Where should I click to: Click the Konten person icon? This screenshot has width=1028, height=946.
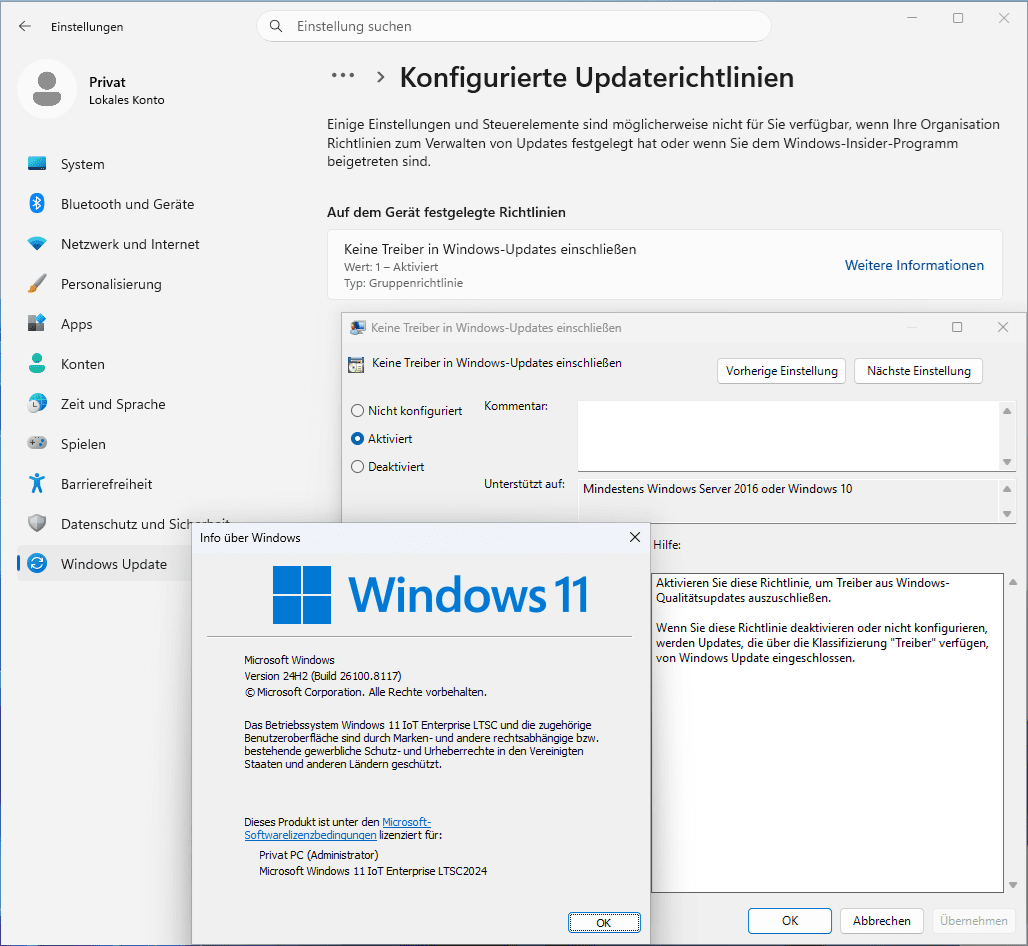(37, 363)
